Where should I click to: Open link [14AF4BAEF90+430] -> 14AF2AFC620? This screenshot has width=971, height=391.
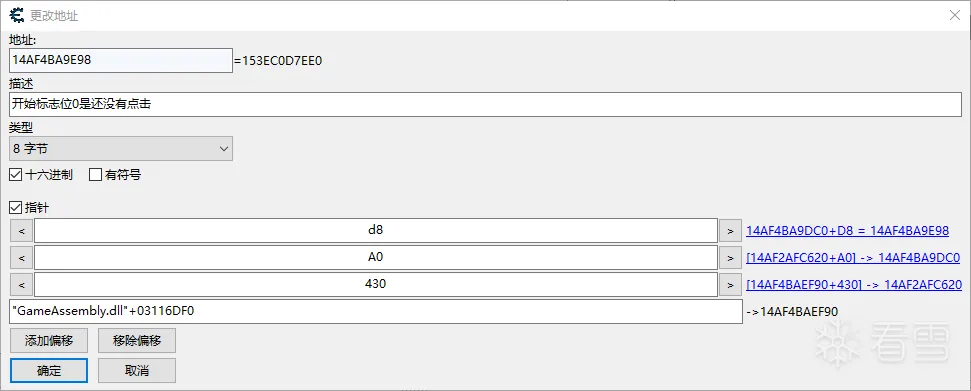(853, 284)
